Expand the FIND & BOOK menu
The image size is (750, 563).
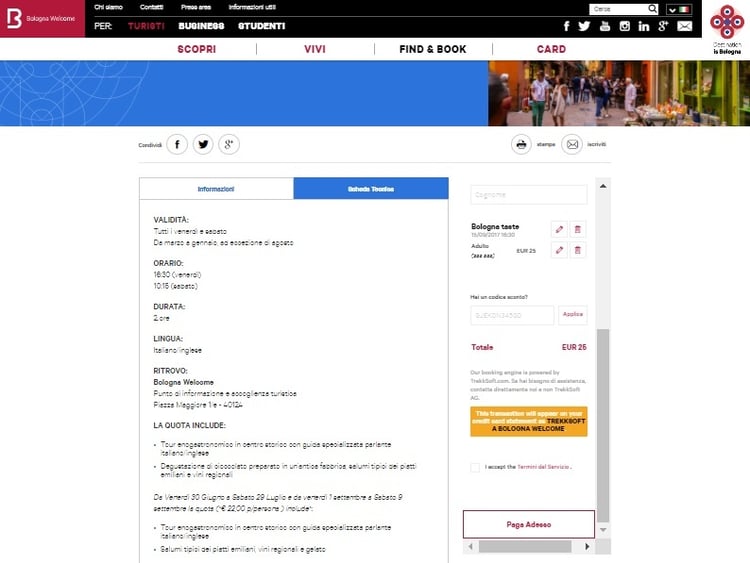click(x=432, y=49)
